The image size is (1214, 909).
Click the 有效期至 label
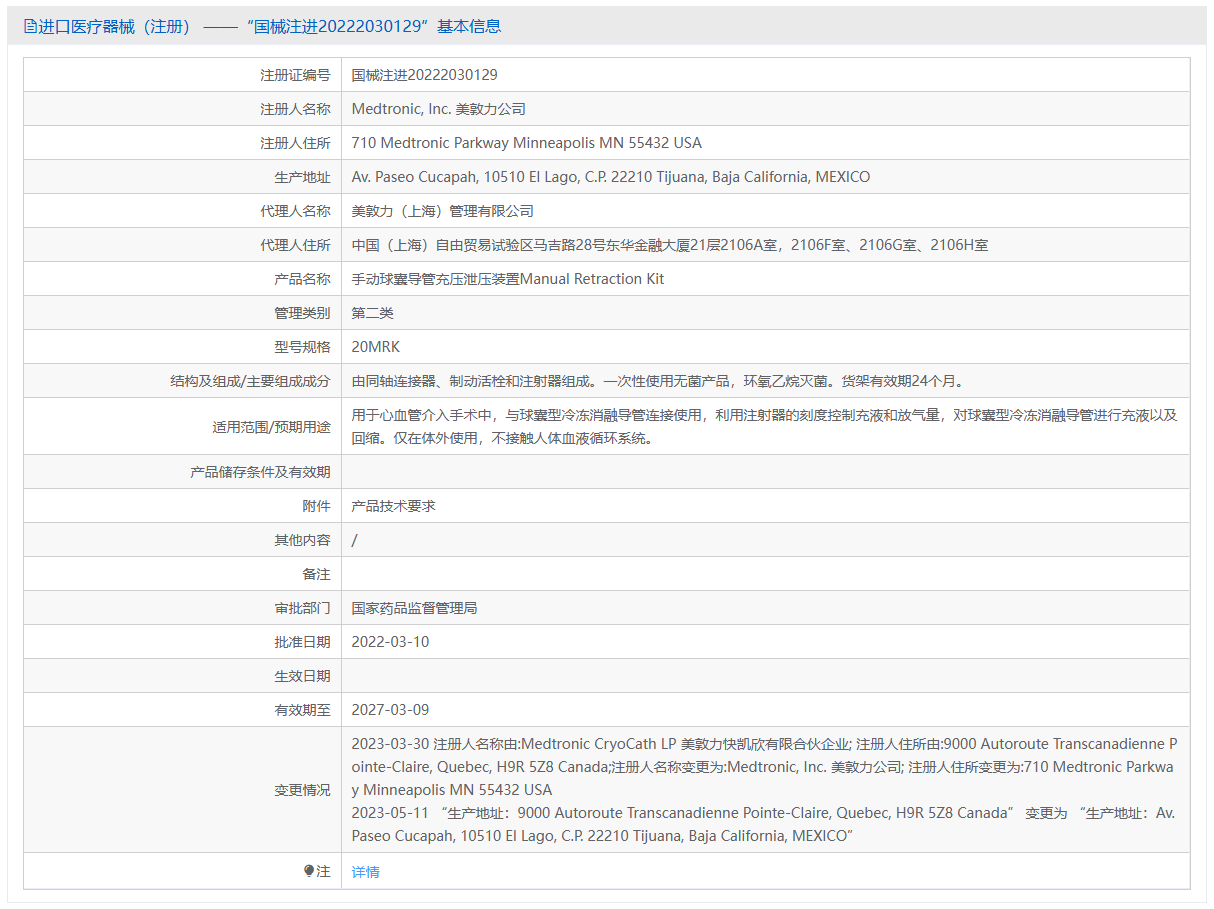click(302, 710)
